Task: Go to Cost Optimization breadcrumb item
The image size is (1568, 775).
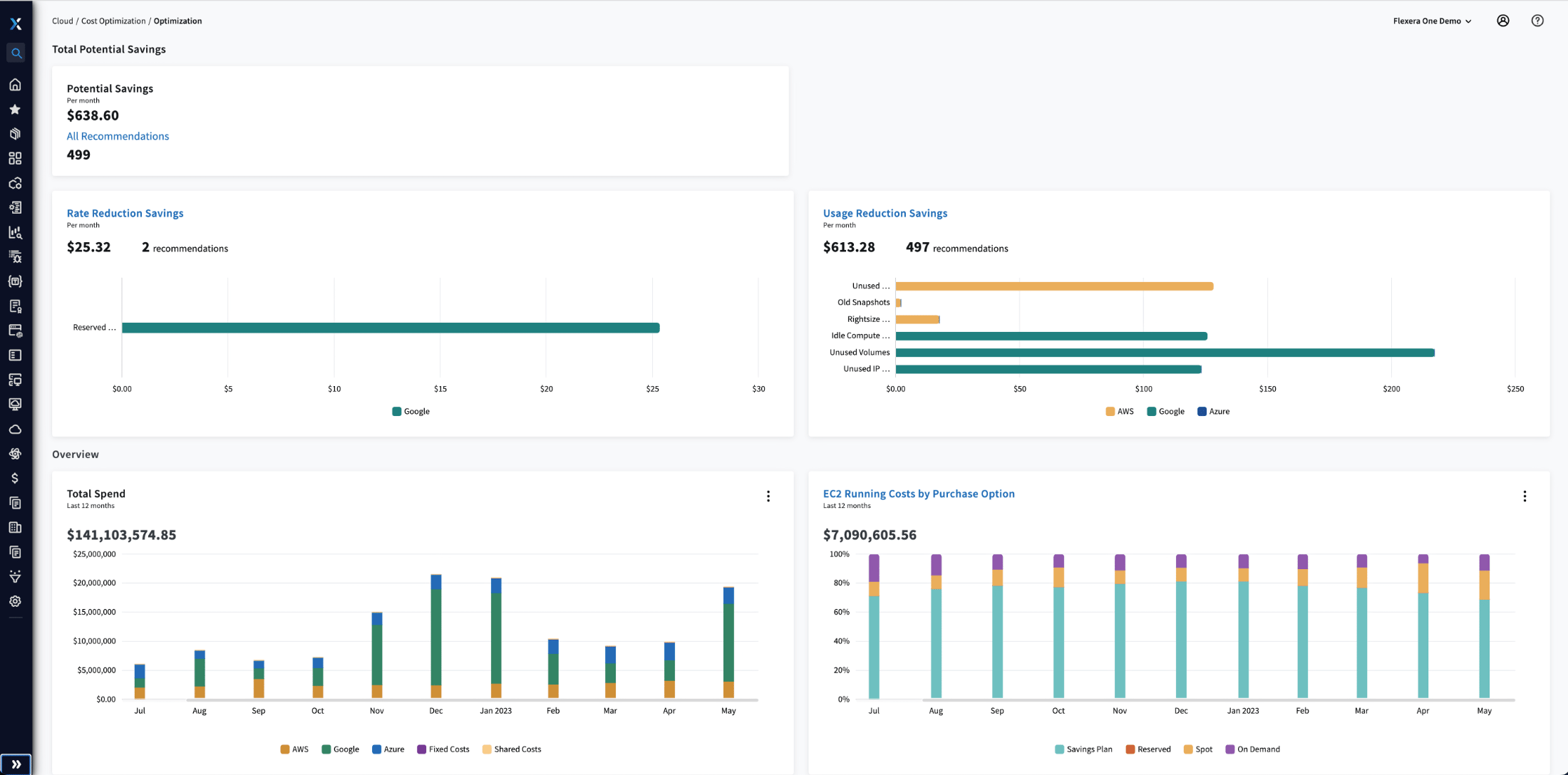Action: click(x=113, y=21)
